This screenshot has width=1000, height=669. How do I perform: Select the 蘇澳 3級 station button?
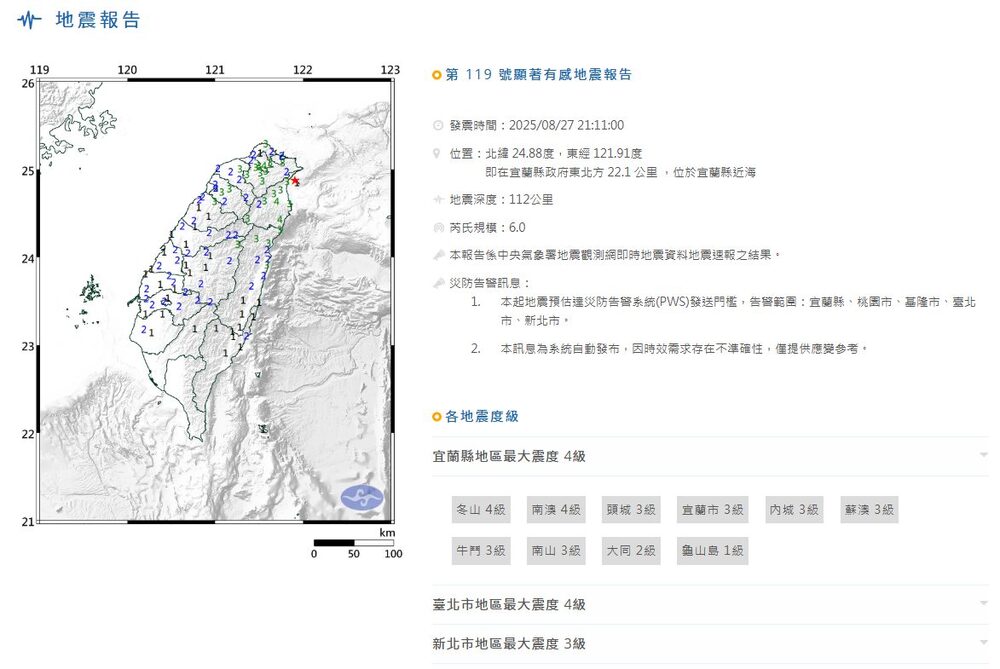(868, 509)
